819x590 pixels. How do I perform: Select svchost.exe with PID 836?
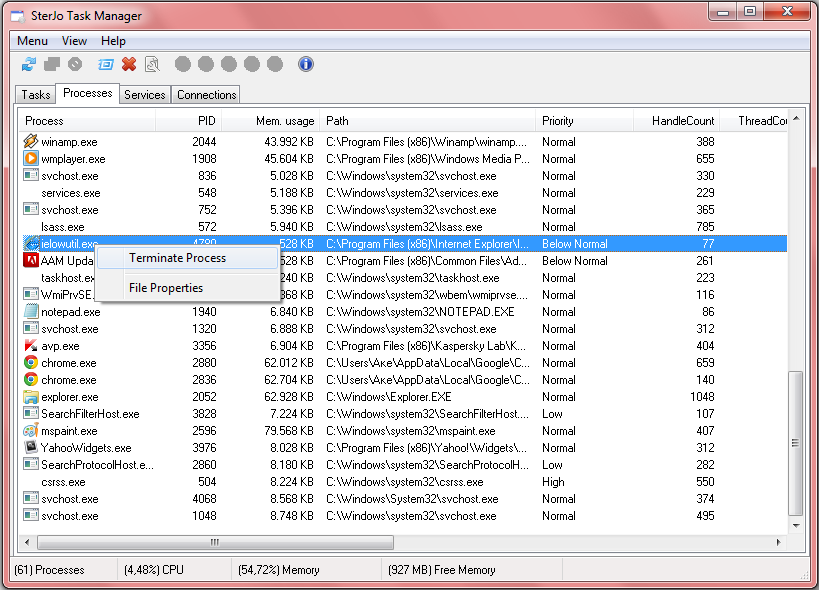click(x=404, y=175)
